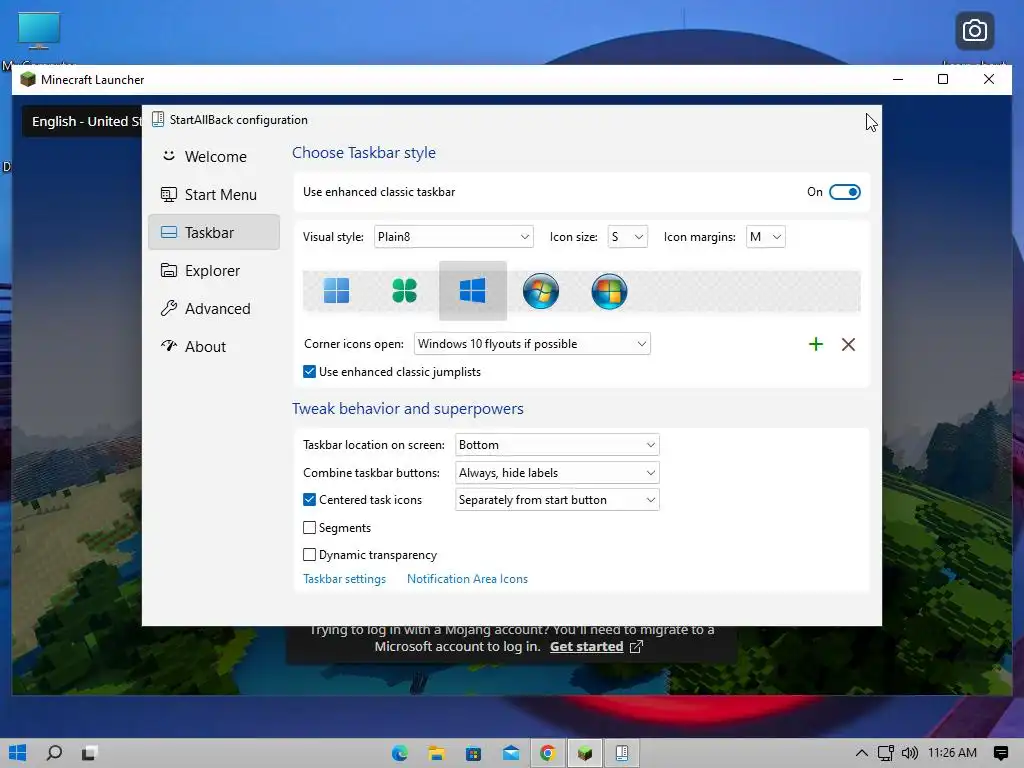This screenshot has height=768, width=1024.
Task: Click the StartAllBack configuration title icon
Action: pyautogui.click(x=157, y=120)
